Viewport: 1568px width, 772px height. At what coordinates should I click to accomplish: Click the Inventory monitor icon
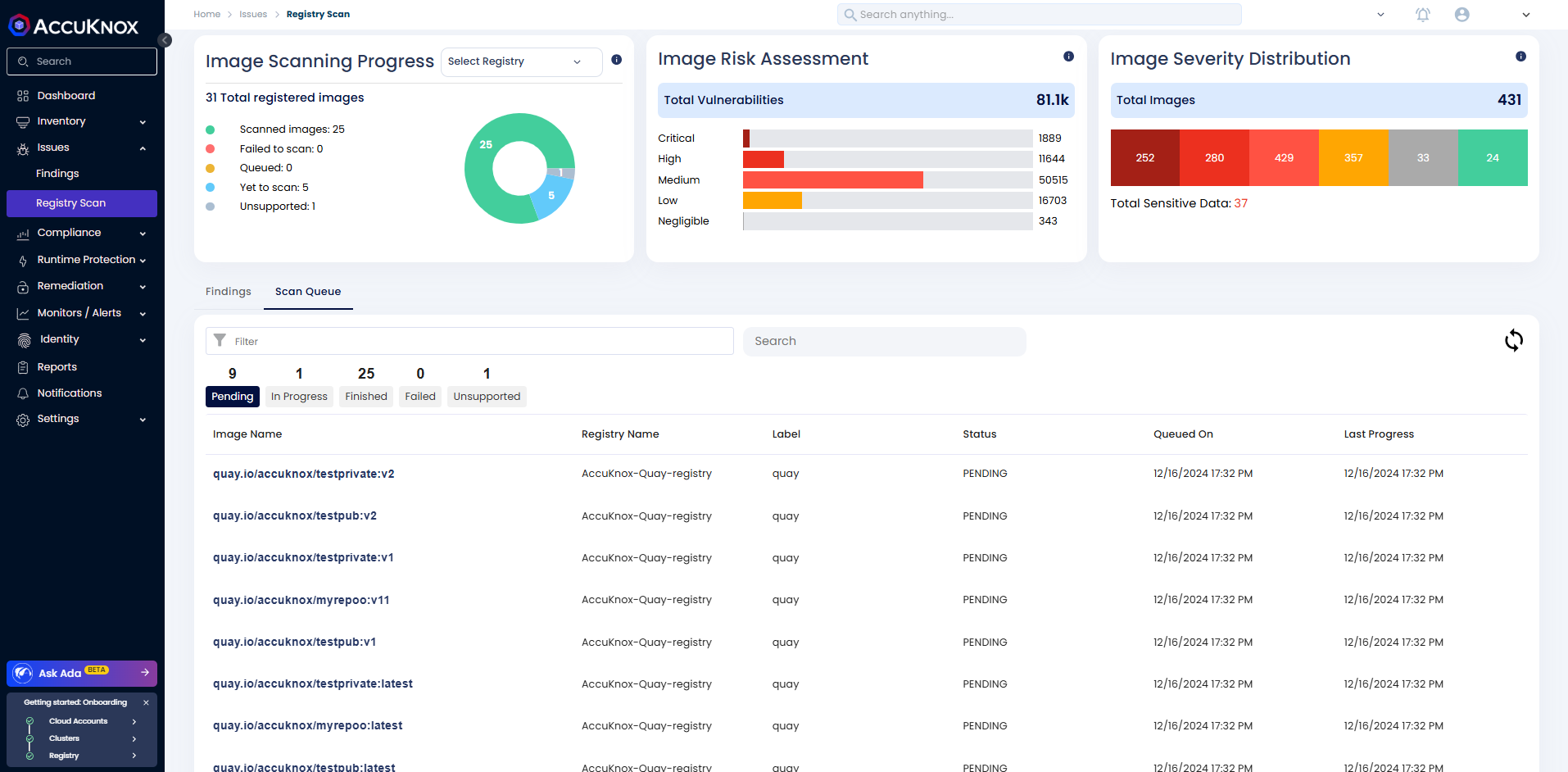coord(23,122)
